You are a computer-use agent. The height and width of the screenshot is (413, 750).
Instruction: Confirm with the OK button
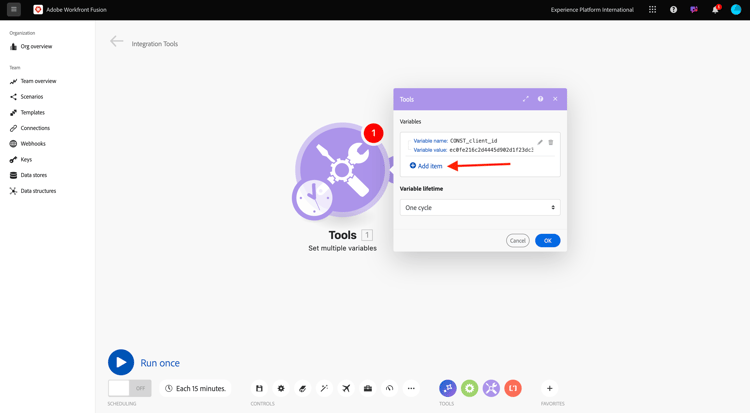(x=548, y=241)
